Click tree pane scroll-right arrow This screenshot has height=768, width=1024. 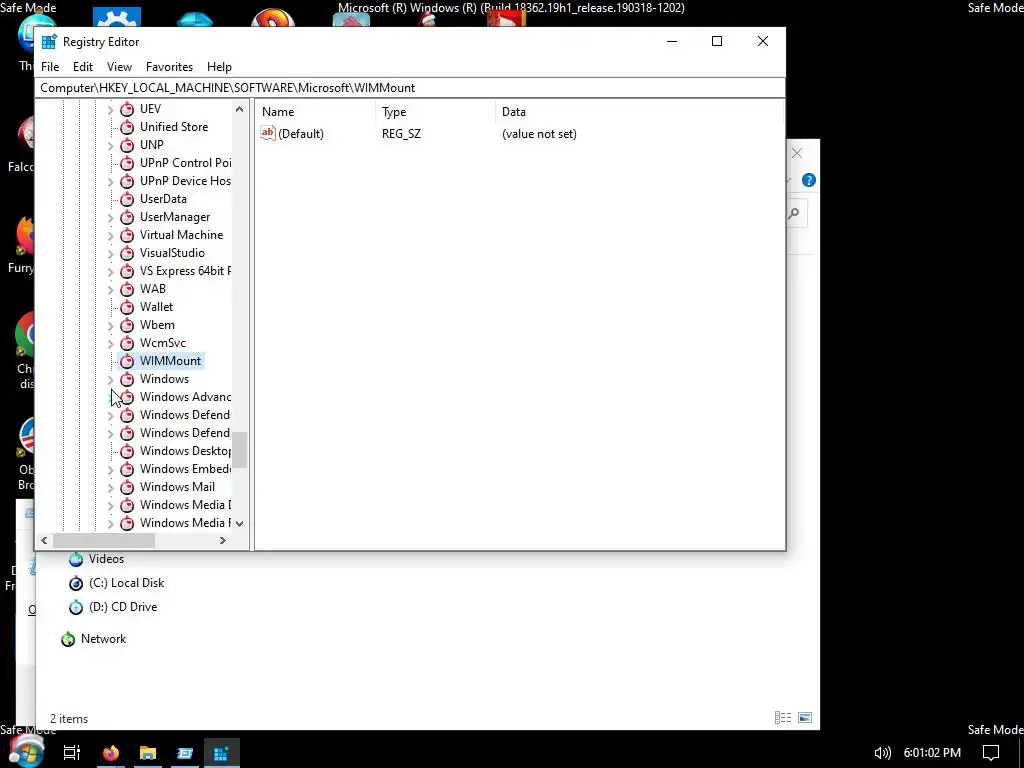click(x=223, y=541)
